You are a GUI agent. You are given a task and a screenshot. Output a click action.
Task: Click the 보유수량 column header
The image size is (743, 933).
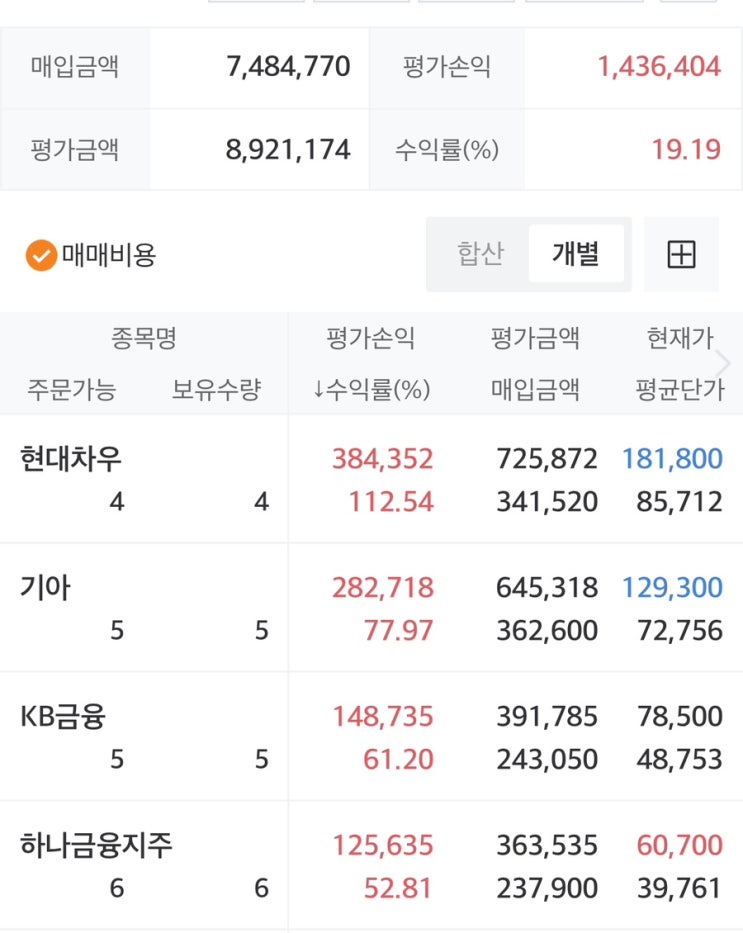click(x=216, y=390)
